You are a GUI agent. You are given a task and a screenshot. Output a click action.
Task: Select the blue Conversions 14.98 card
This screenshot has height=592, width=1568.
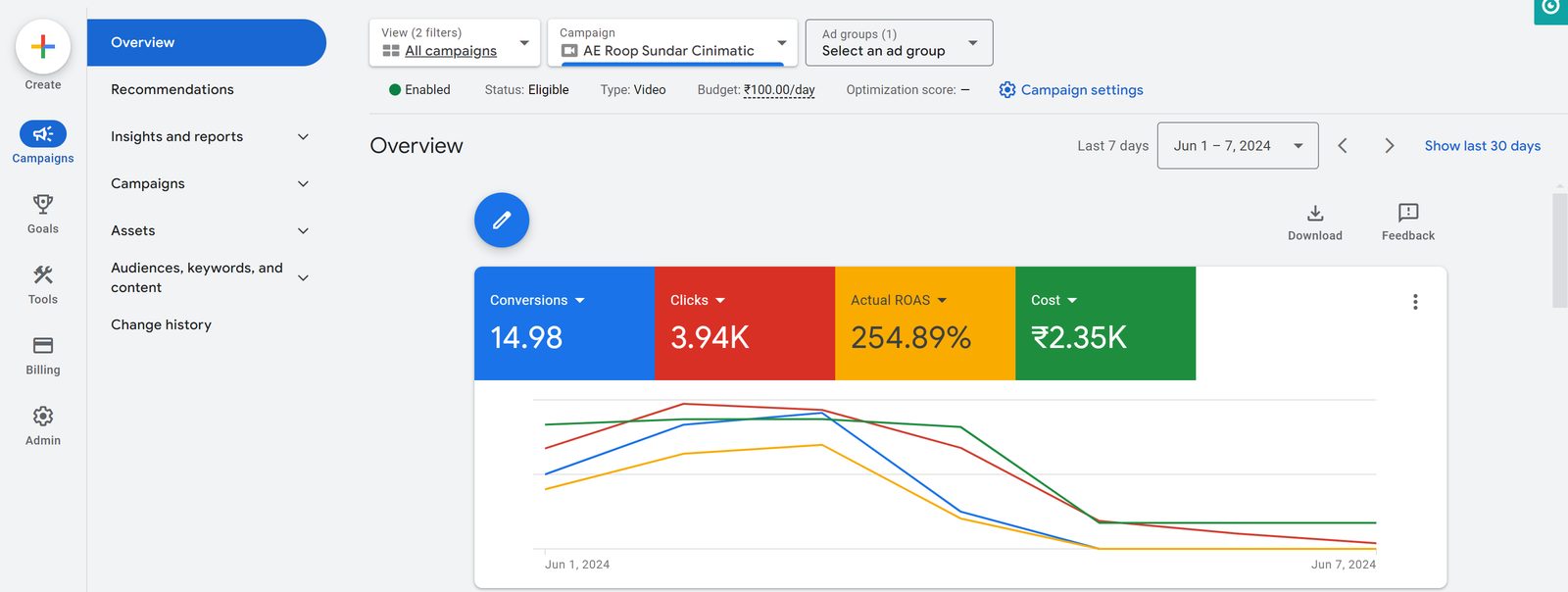tap(564, 323)
